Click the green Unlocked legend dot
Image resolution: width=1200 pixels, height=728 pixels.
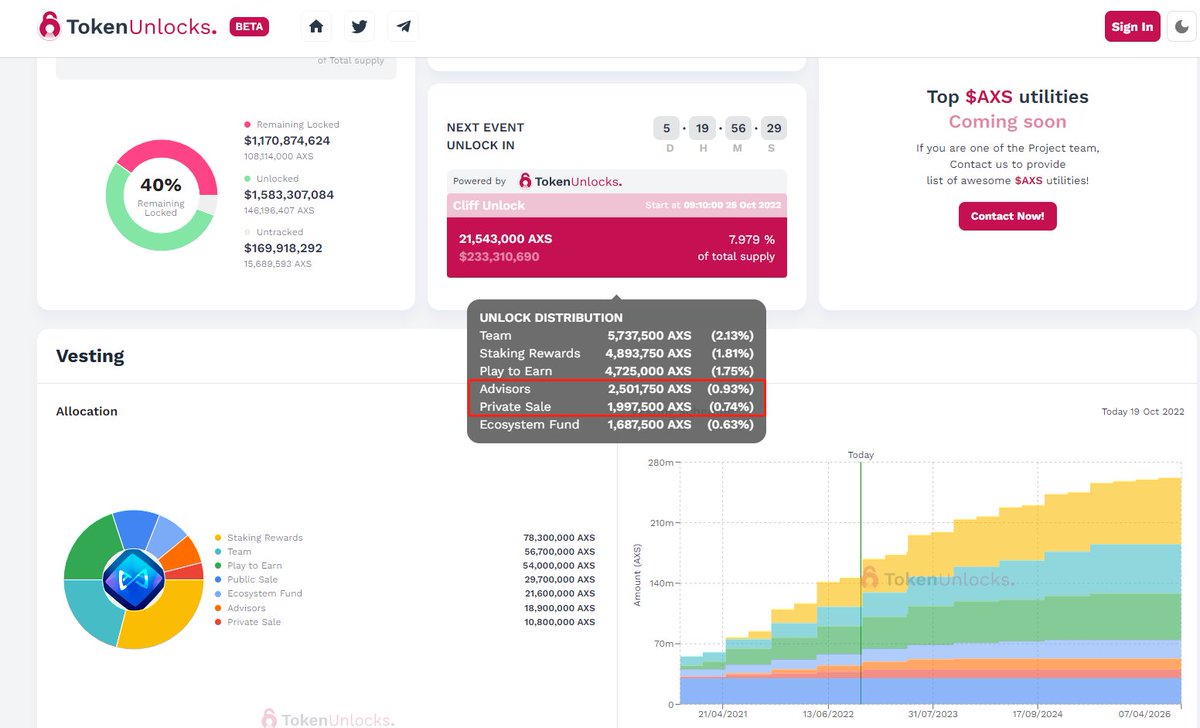click(x=248, y=179)
